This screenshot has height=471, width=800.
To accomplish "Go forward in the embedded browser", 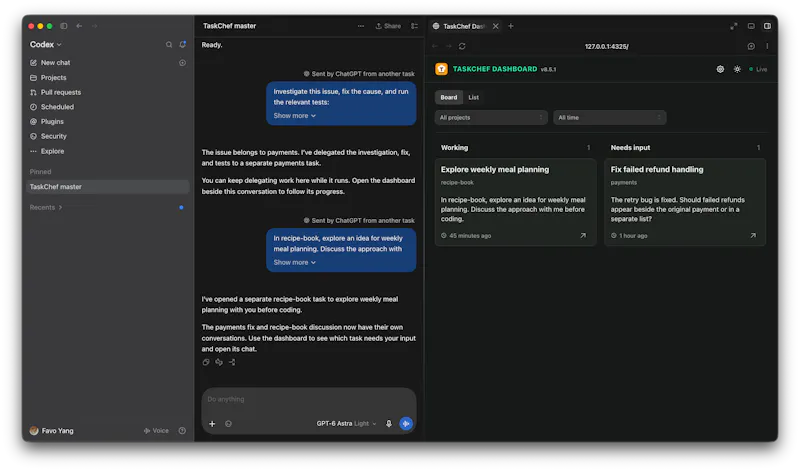I will (x=448, y=46).
